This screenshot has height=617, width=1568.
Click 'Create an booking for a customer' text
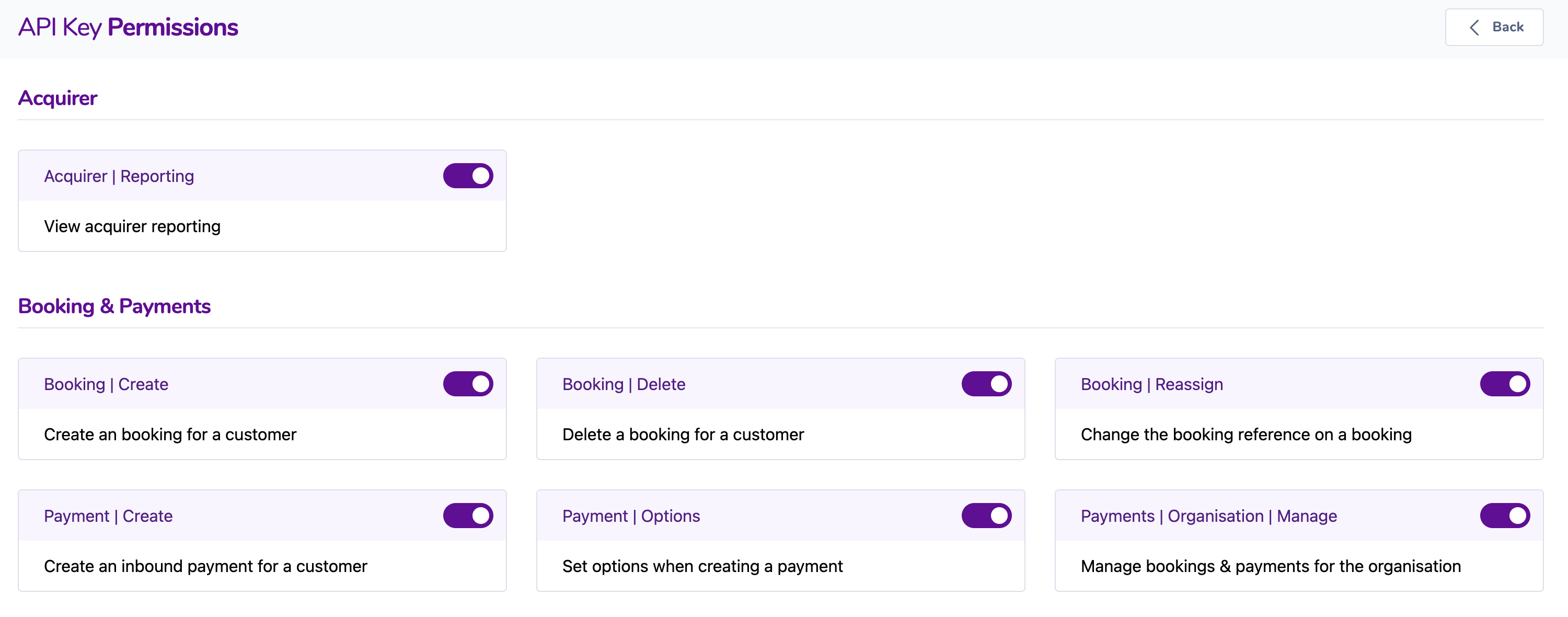pyautogui.click(x=170, y=435)
